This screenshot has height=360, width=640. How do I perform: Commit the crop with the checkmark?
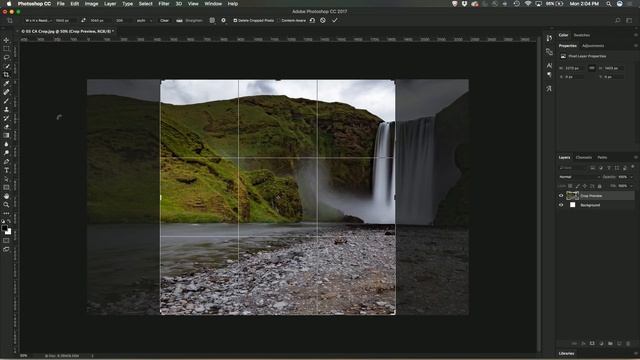pyautogui.click(x=335, y=20)
